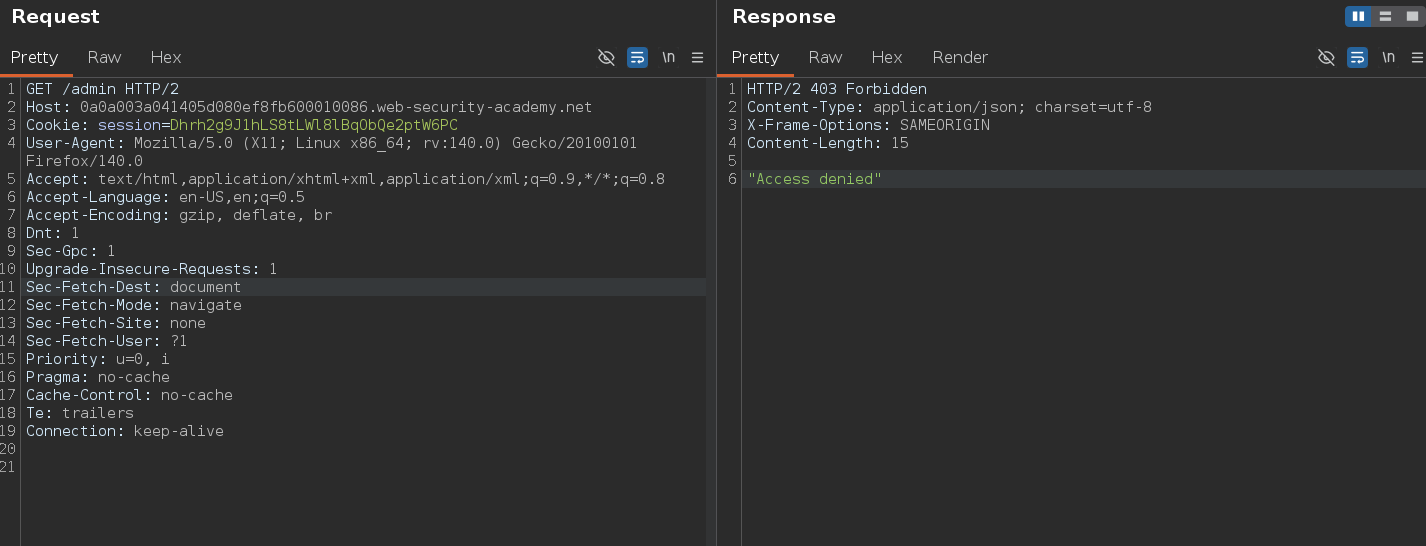This screenshot has width=1426, height=546.
Task: Click the Sec-Fetch-Dest document line
Action: pos(133,287)
